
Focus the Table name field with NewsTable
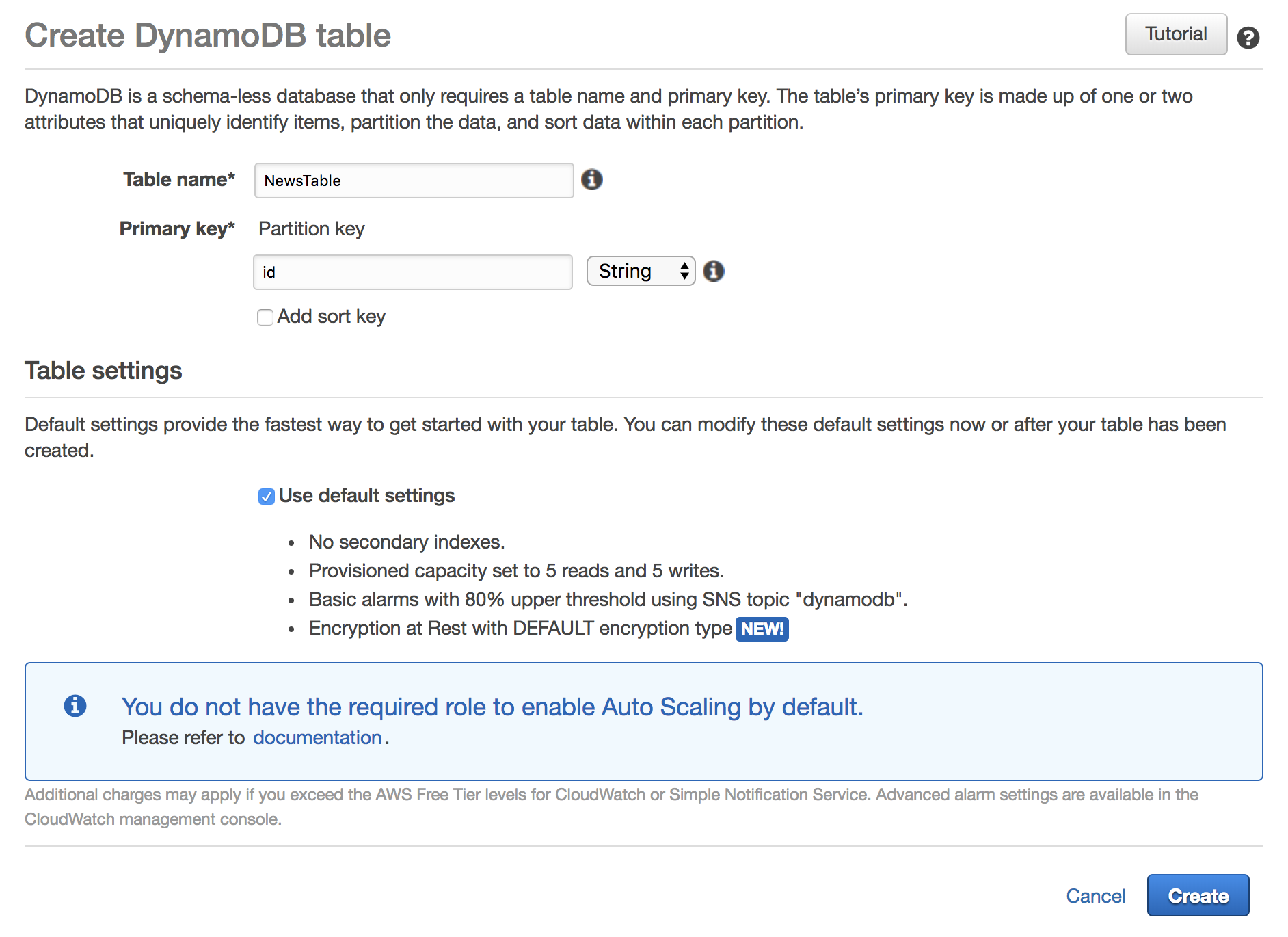414,181
